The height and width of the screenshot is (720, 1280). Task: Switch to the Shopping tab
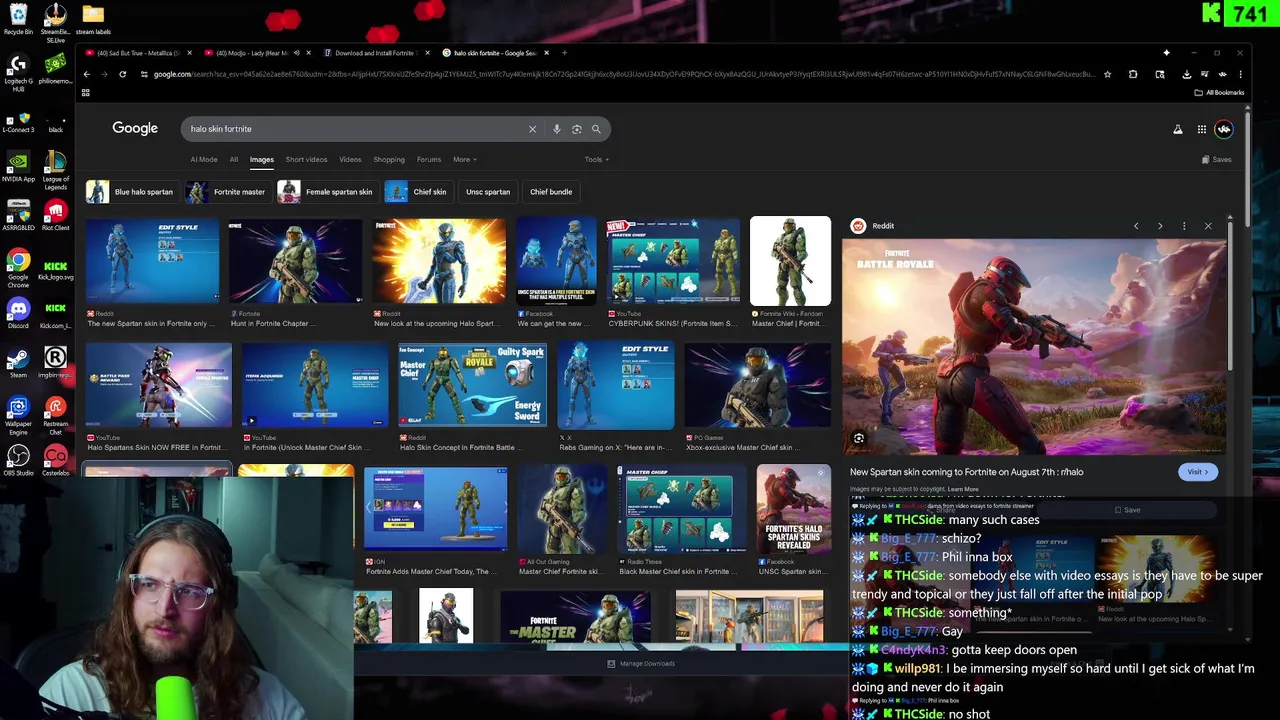coord(389,159)
